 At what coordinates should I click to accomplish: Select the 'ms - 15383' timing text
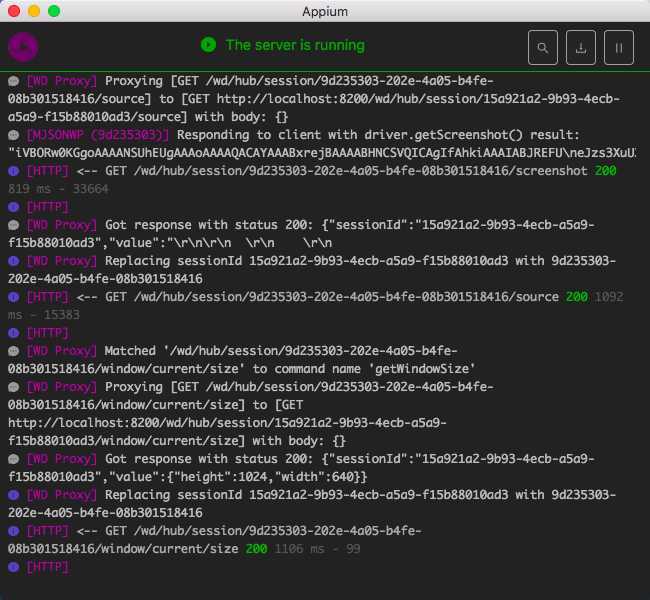44,315
